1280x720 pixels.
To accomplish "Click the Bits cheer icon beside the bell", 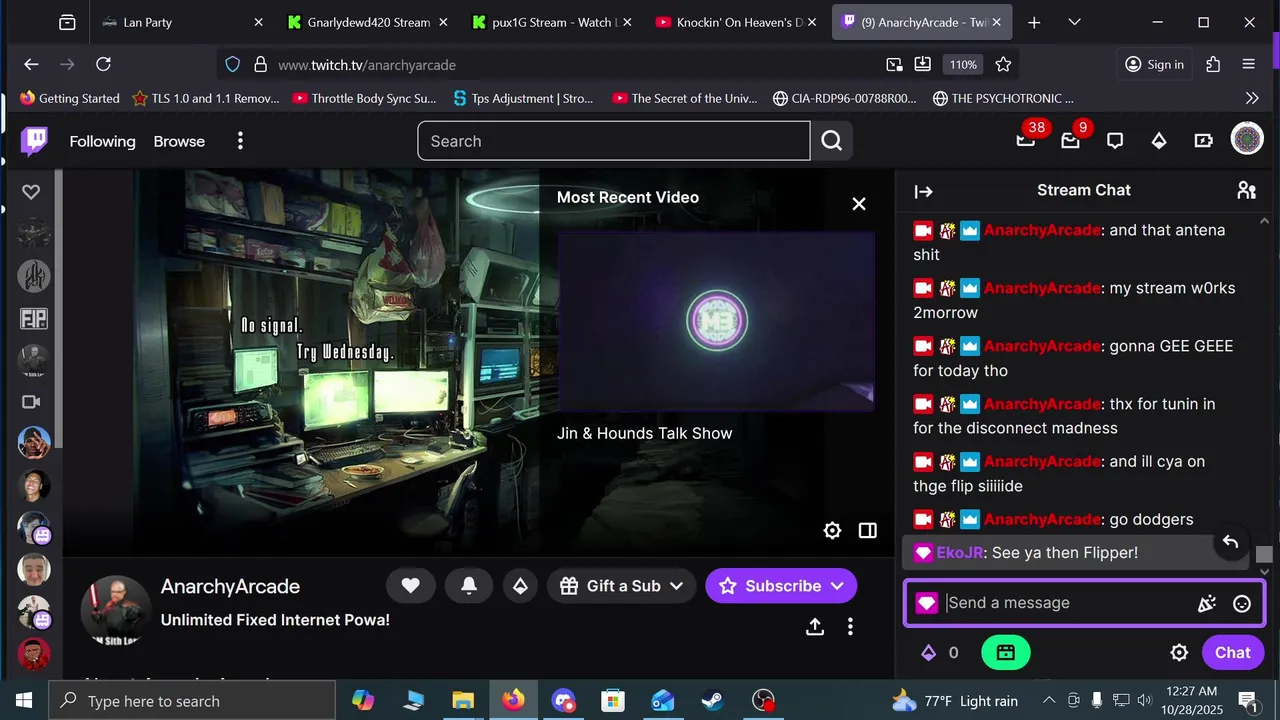I will pyautogui.click(x=520, y=586).
